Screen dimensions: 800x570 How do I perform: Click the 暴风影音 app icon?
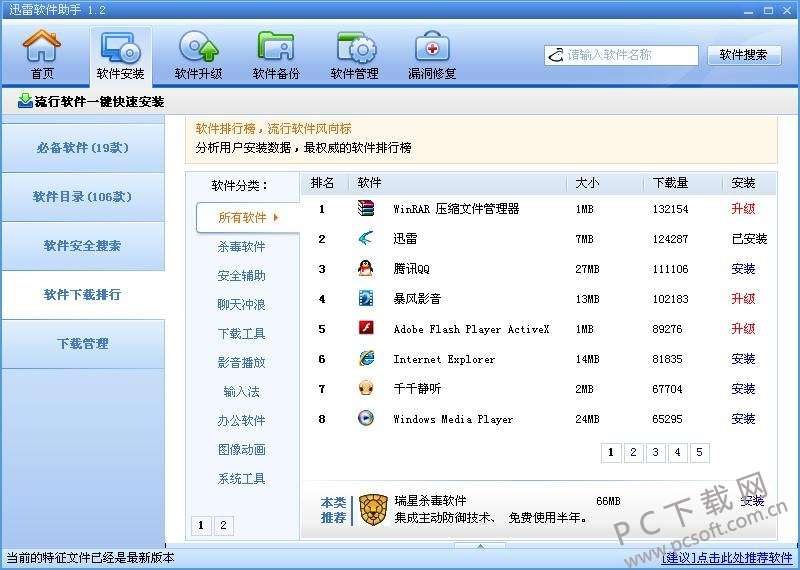coord(366,298)
